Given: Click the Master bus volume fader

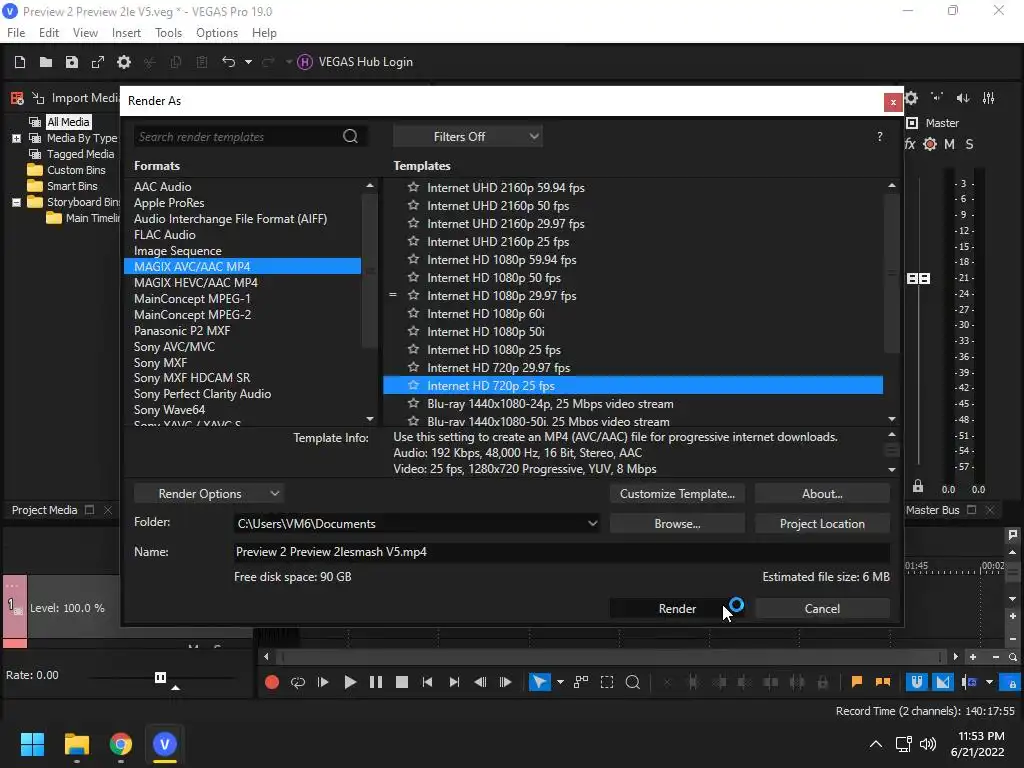Looking at the screenshot, I should click(918, 279).
